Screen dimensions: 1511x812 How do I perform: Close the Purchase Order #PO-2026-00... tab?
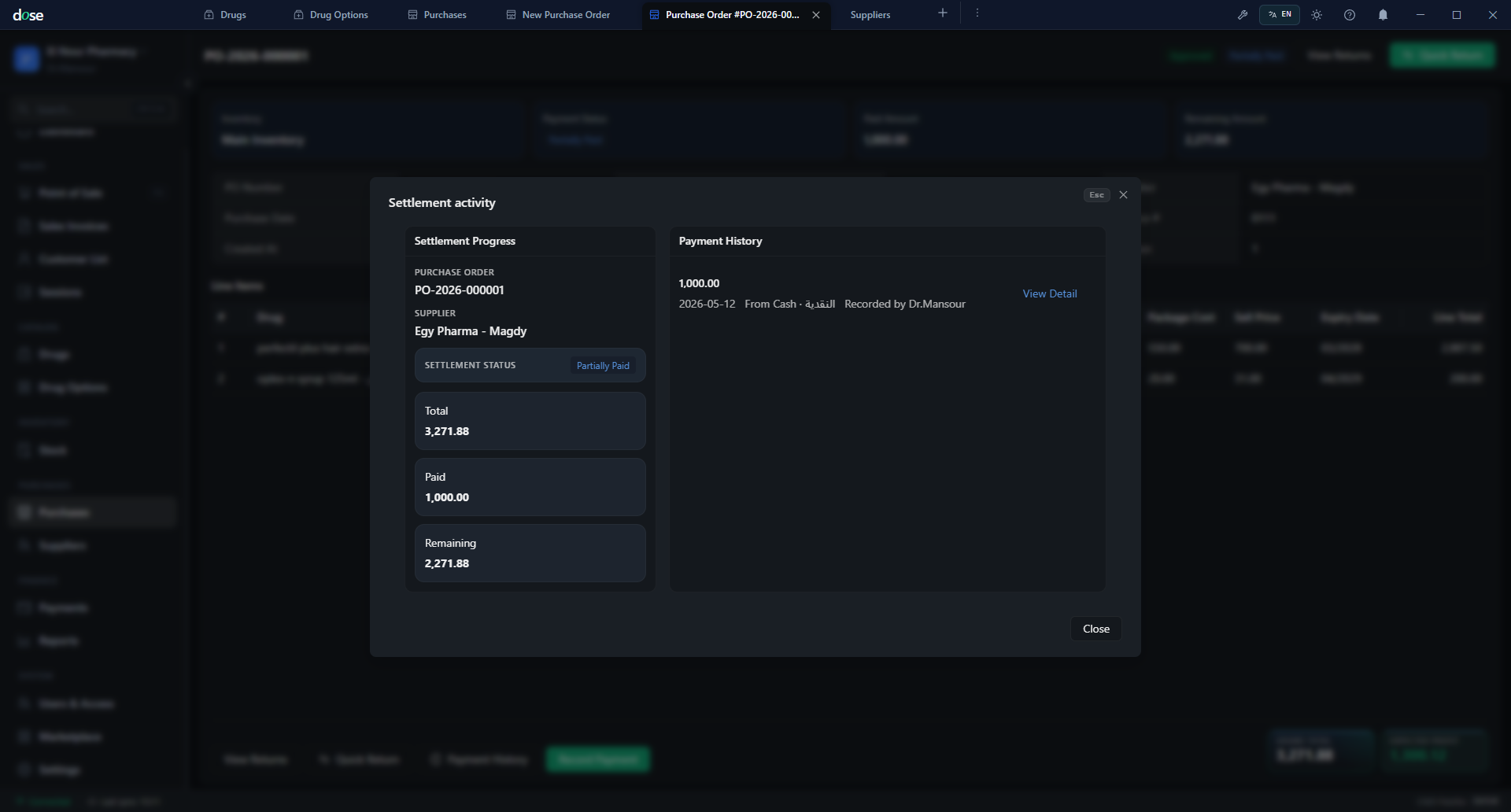coord(816,15)
